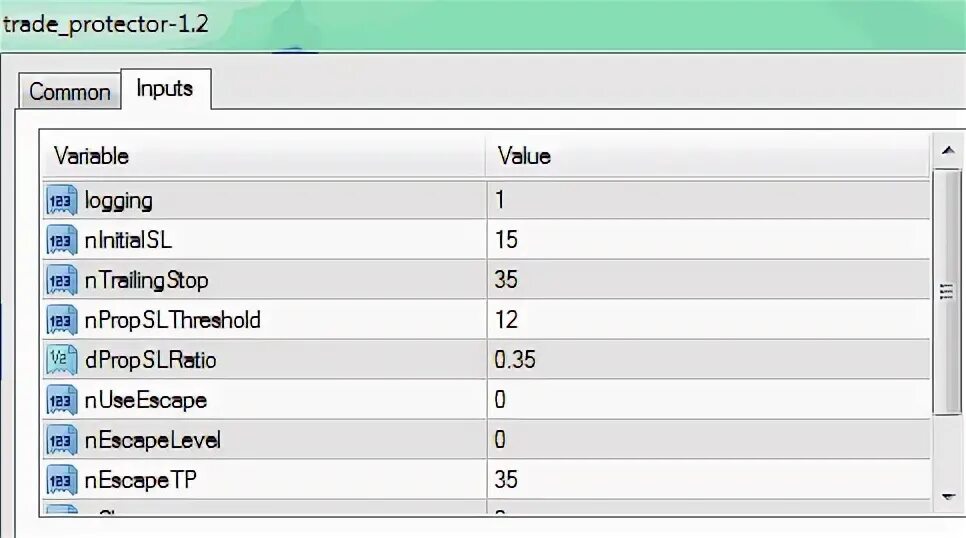Image resolution: width=966 pixels, height=538 pixels.
Task: Select the Inputs tab
Action: pos(165,89)
